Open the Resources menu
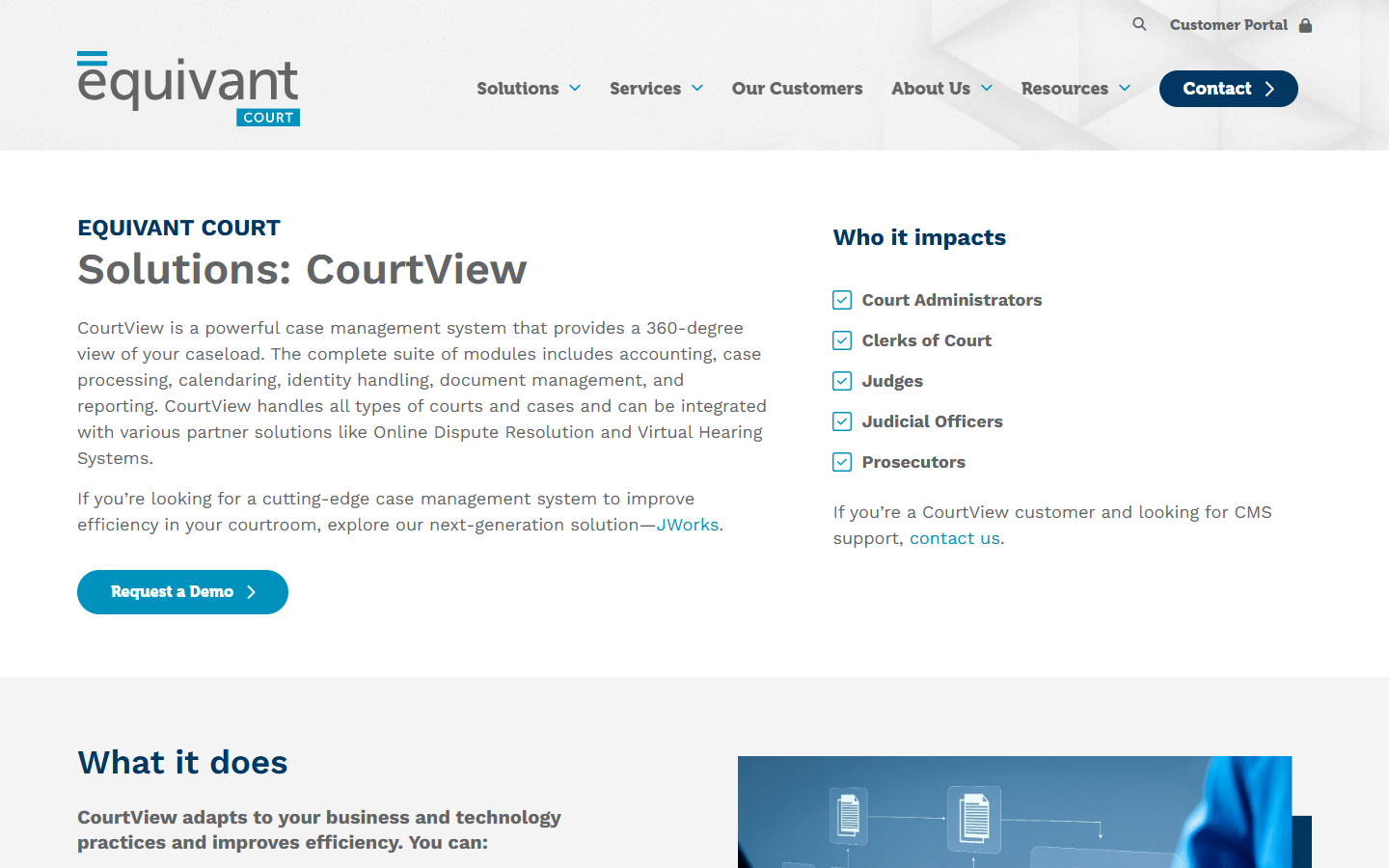Screen dimensions: 1389x868 pos(1065,88)
